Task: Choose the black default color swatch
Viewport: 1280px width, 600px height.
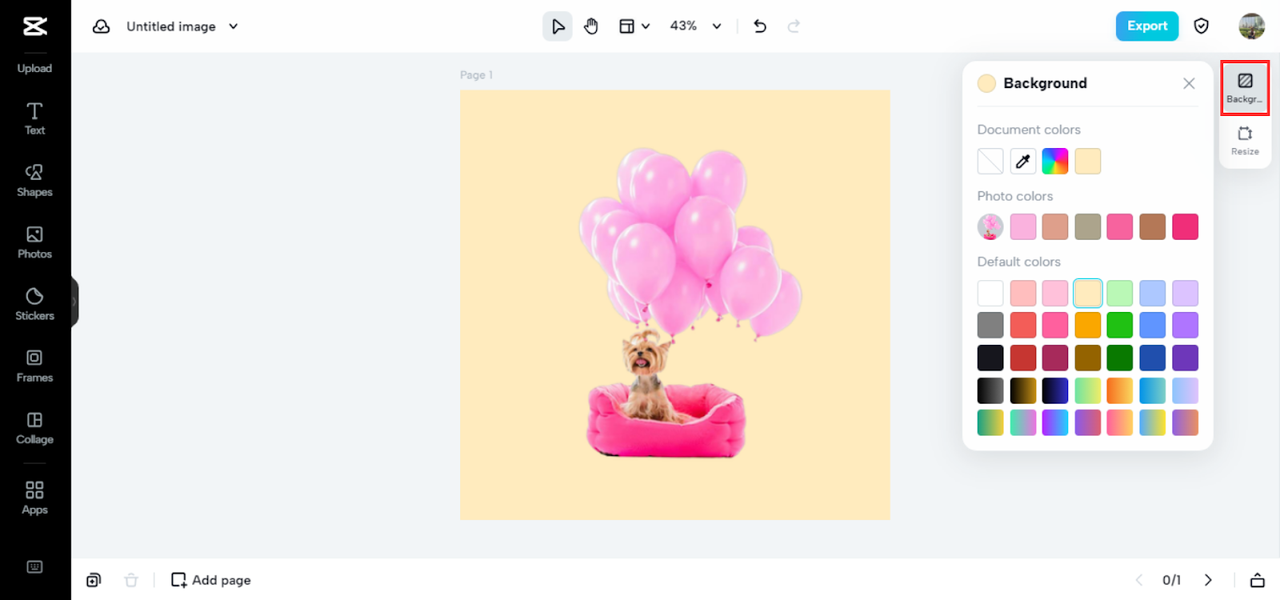Action: click(x=990, y=357)
